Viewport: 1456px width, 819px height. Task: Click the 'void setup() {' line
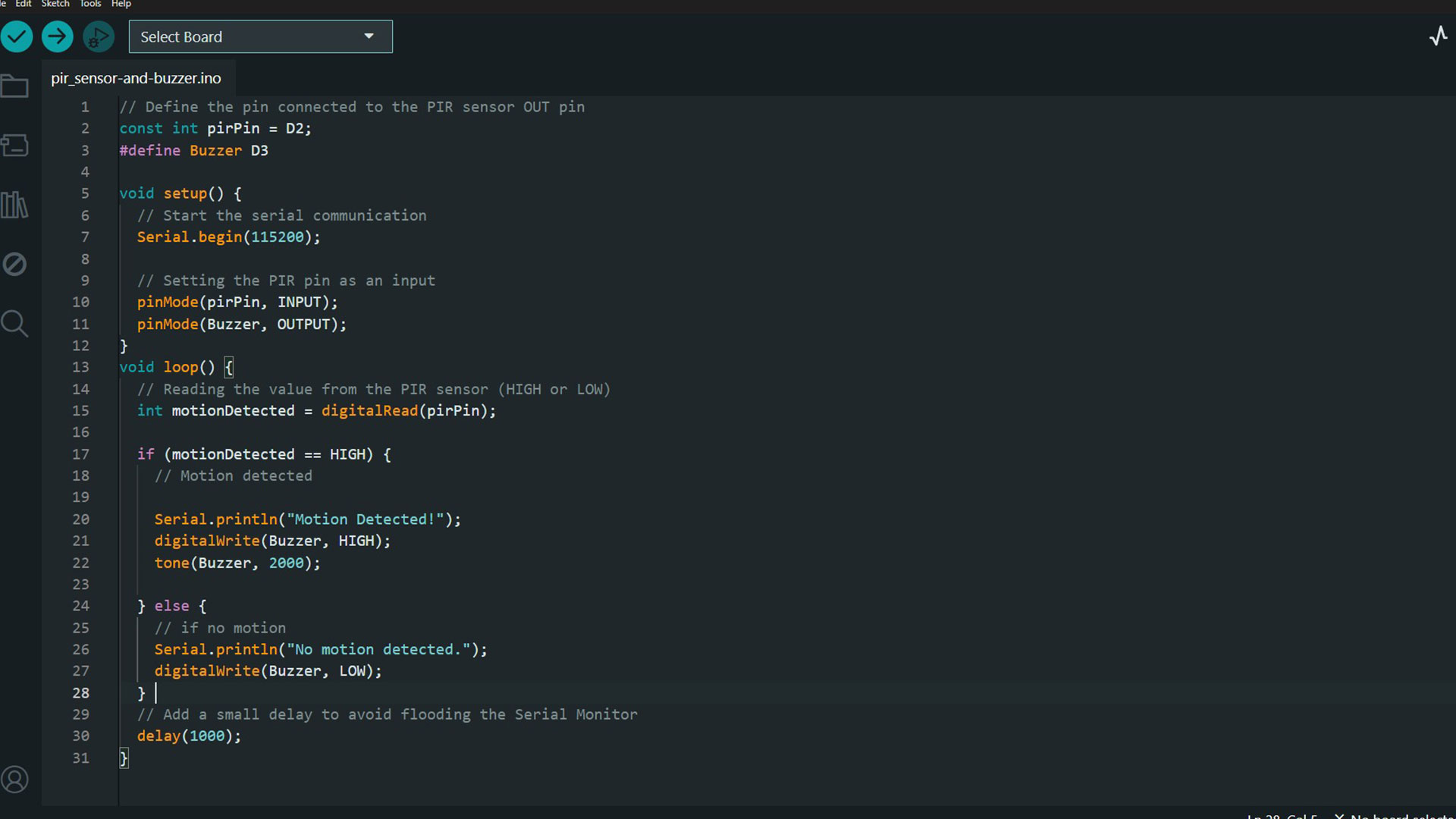point(180,193)
